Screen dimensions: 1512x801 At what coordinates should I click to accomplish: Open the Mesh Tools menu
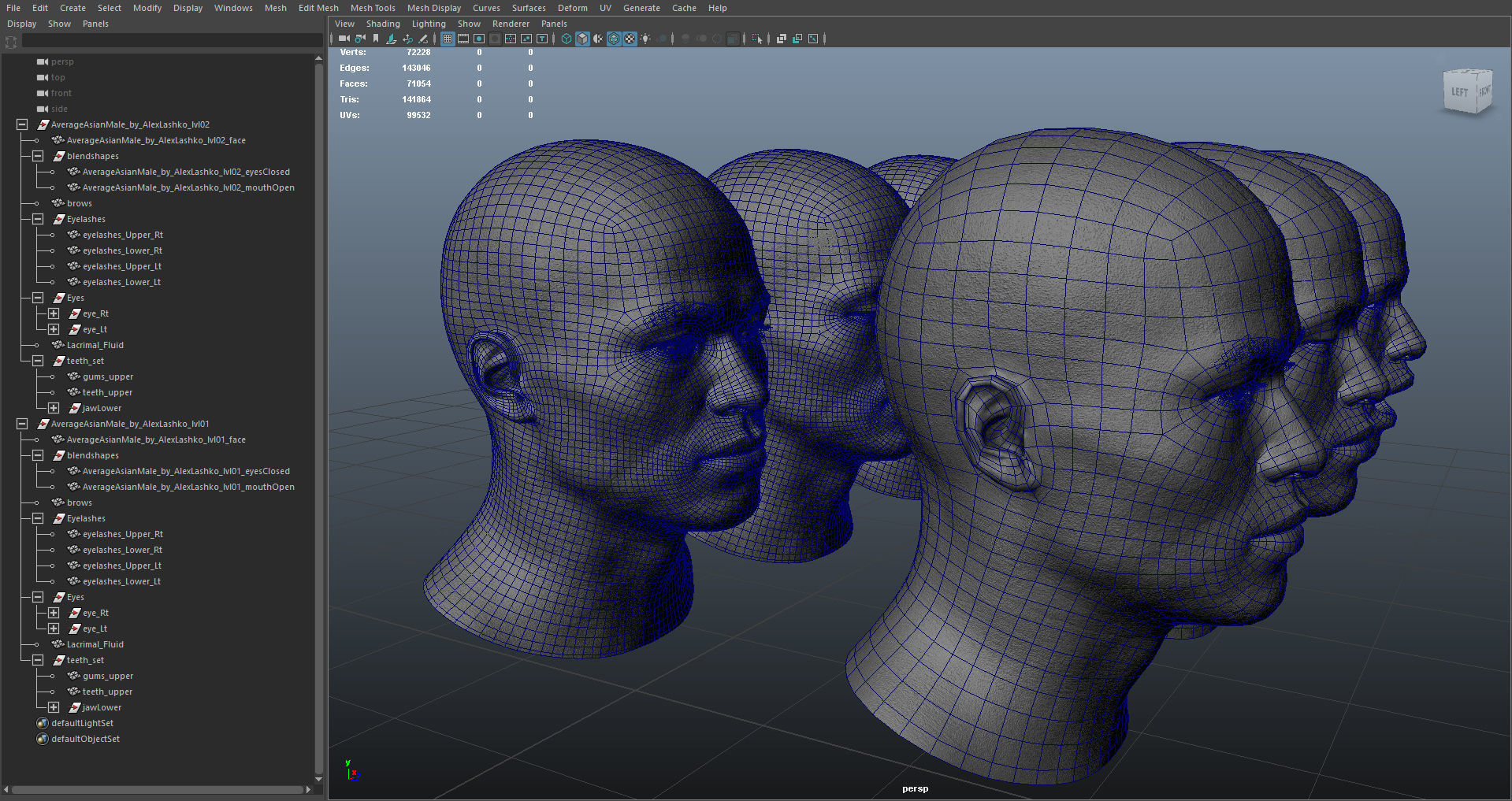373,8
